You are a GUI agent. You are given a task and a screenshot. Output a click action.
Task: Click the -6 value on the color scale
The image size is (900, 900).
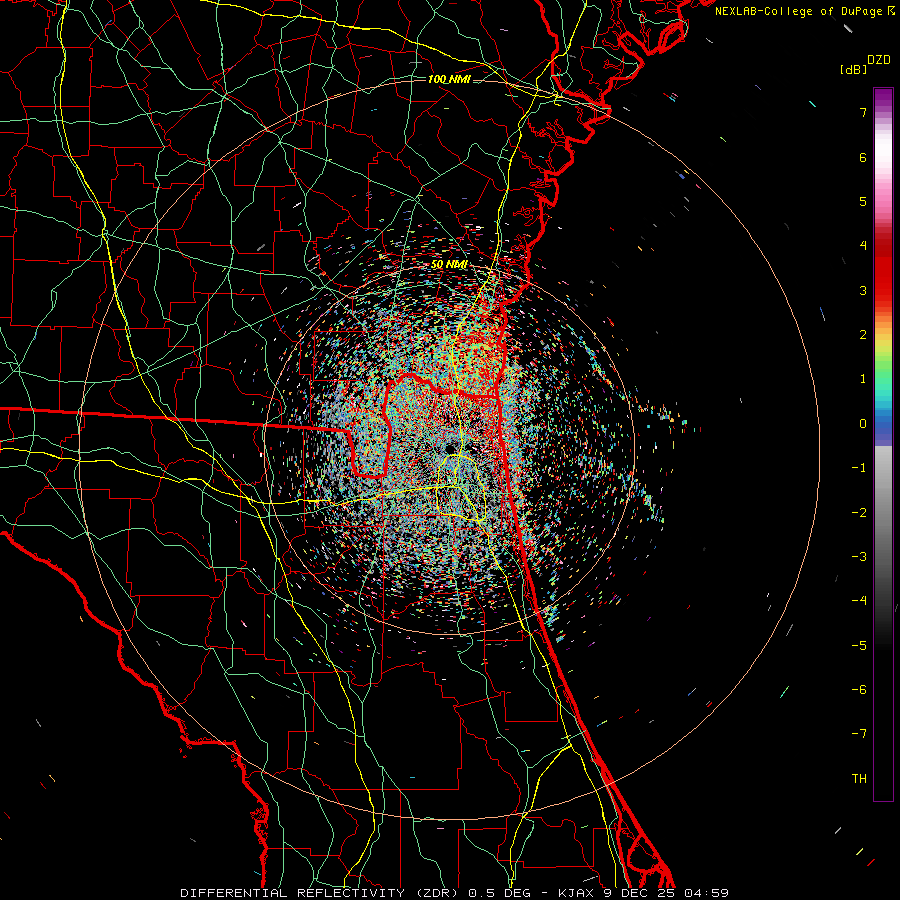[859, 690]
